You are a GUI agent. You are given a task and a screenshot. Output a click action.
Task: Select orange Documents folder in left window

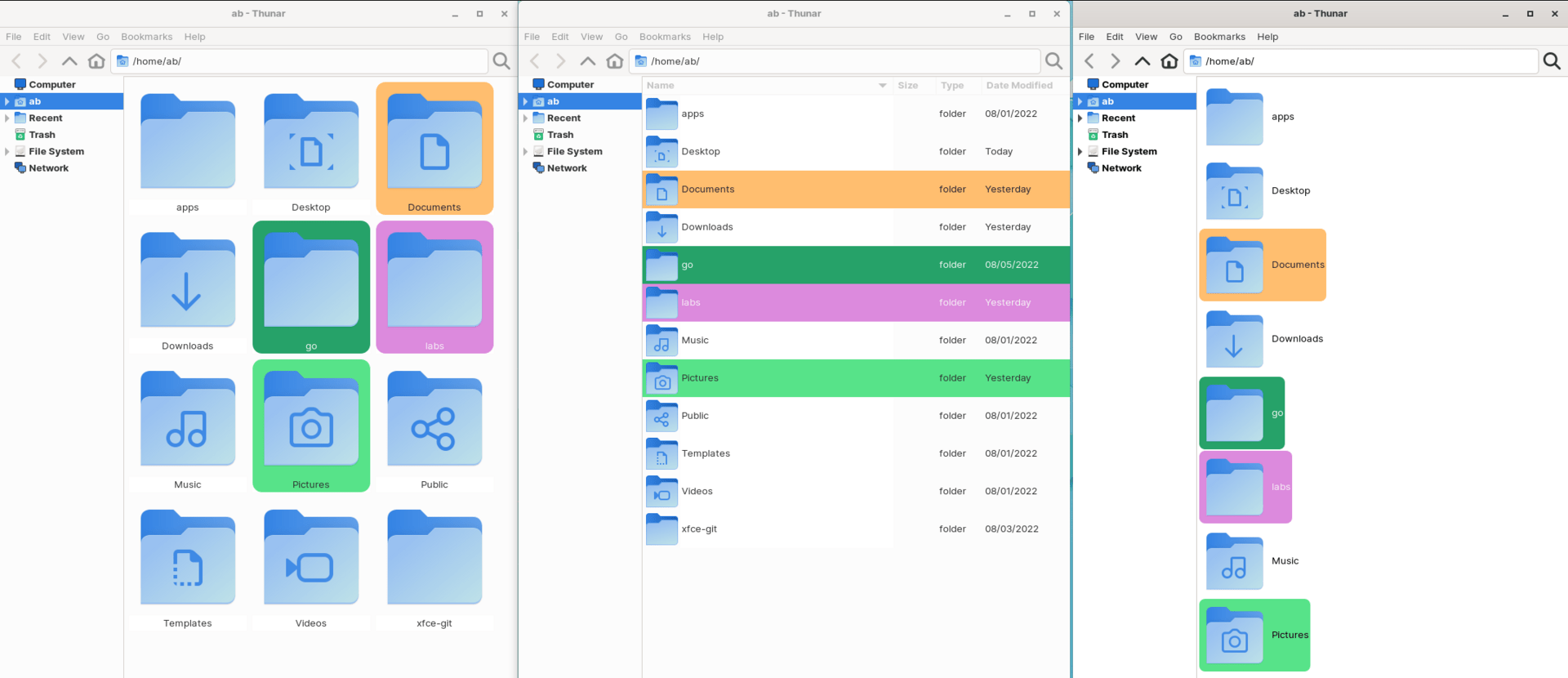(x=434, y=149)
